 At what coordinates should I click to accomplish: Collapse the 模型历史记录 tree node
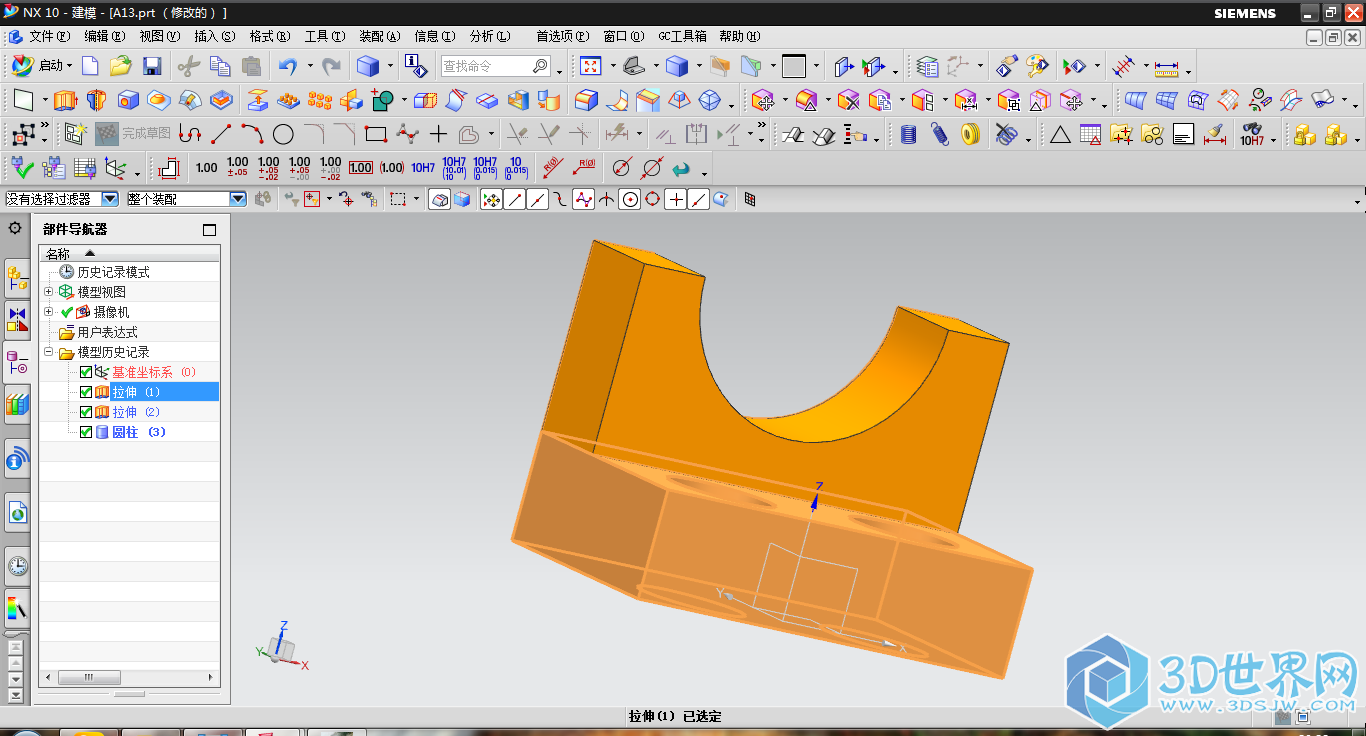click(x=49, y=352)
